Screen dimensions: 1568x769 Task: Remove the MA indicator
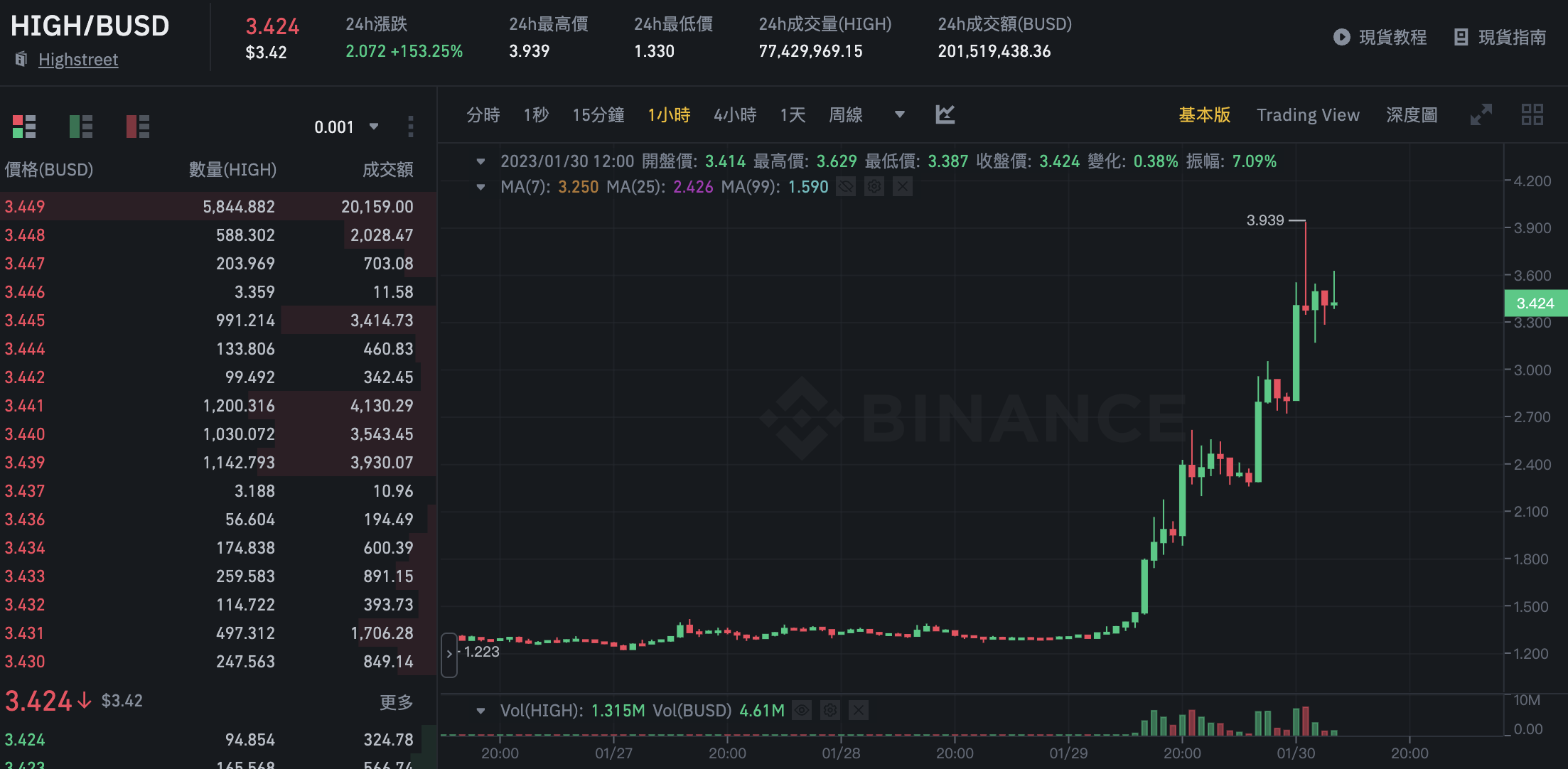(902, 187)
